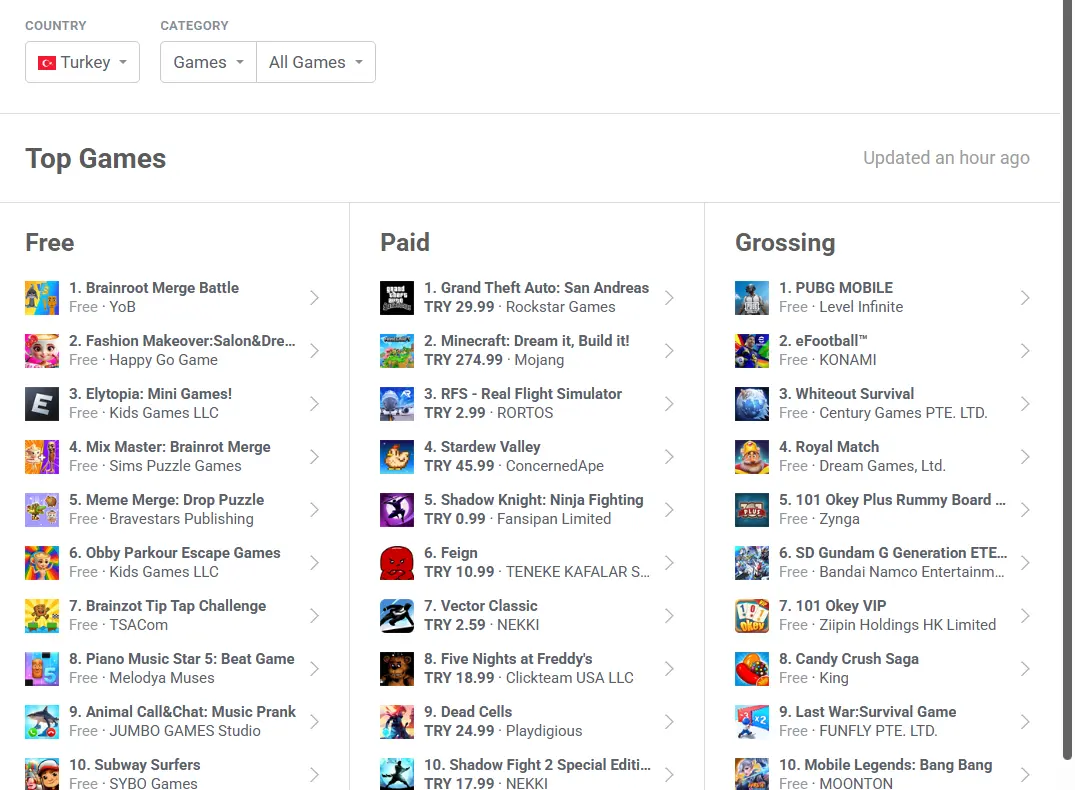Open Minecraft: Dream it, Build it! link
Image resolution: width=1075 pixels, height=790 pixels.
(527, 341)
